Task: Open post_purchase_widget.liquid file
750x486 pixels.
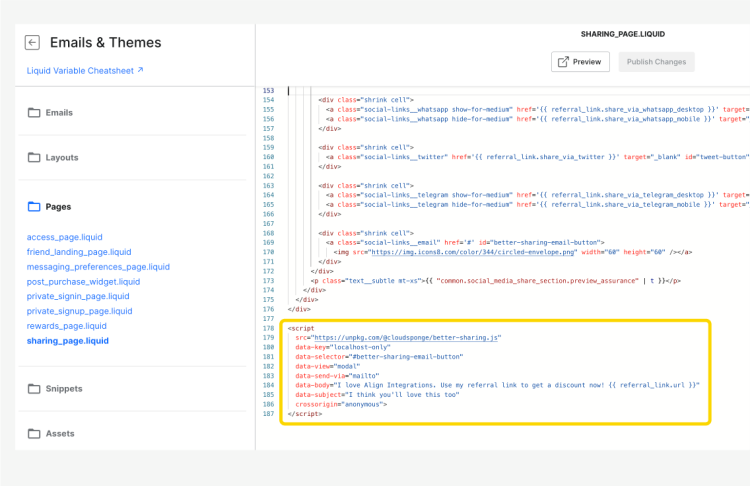Action: tap(83, 282)
